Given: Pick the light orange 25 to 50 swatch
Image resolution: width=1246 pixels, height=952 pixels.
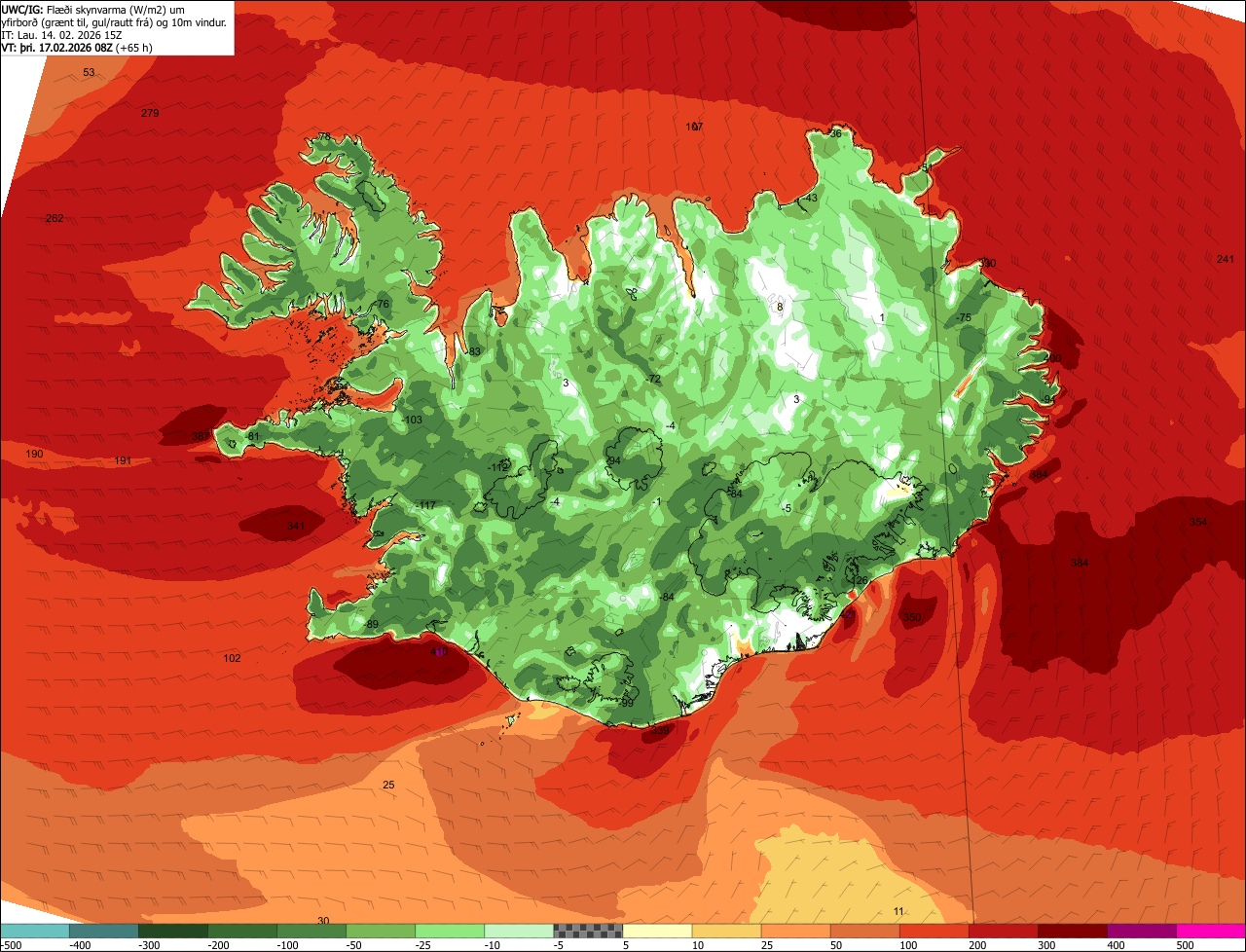Looking at the screenshot, I should (x=795, y=931).
